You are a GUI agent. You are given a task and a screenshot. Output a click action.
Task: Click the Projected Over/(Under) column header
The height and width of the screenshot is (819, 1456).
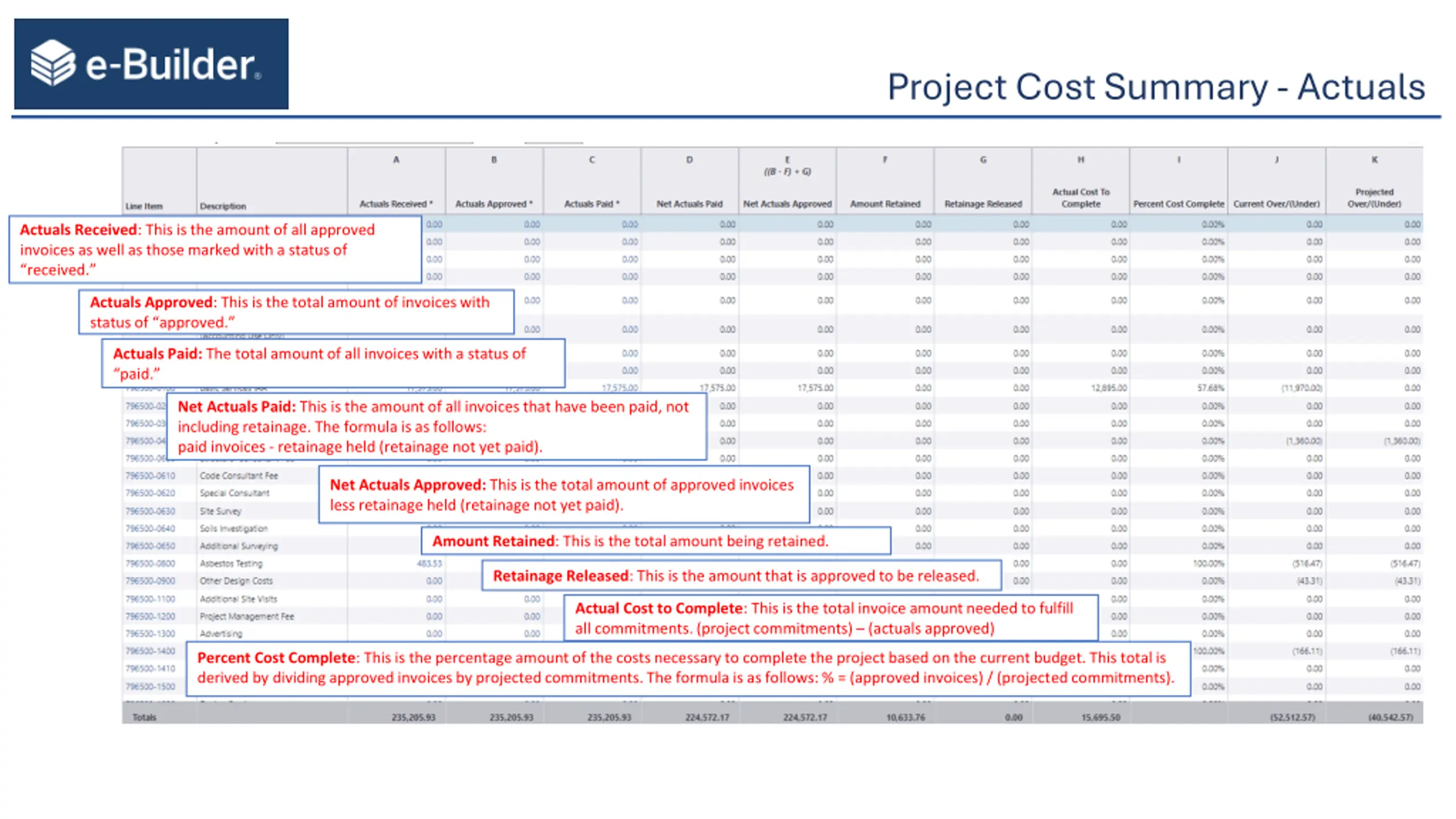pos(1374,198)
